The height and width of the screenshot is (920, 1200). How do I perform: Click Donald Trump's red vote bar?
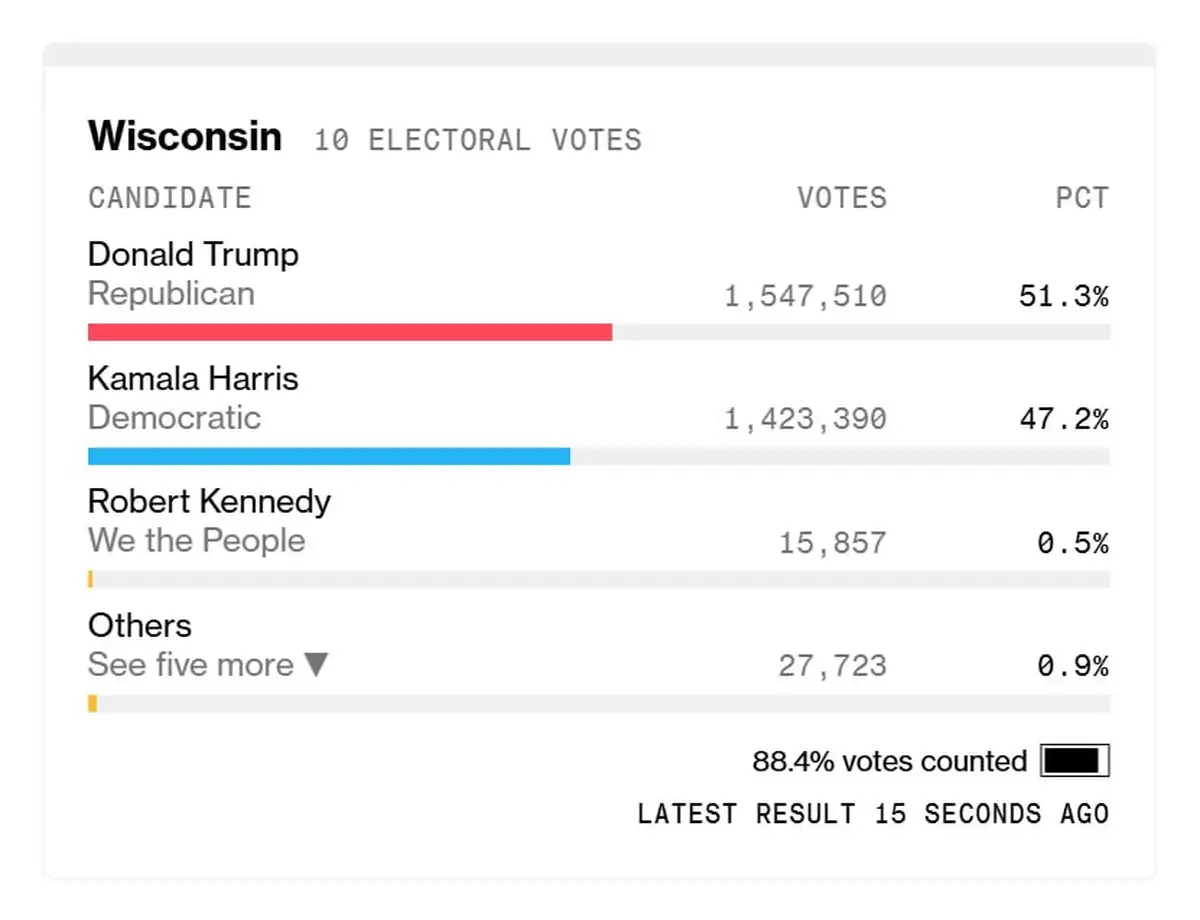point(350,332)
